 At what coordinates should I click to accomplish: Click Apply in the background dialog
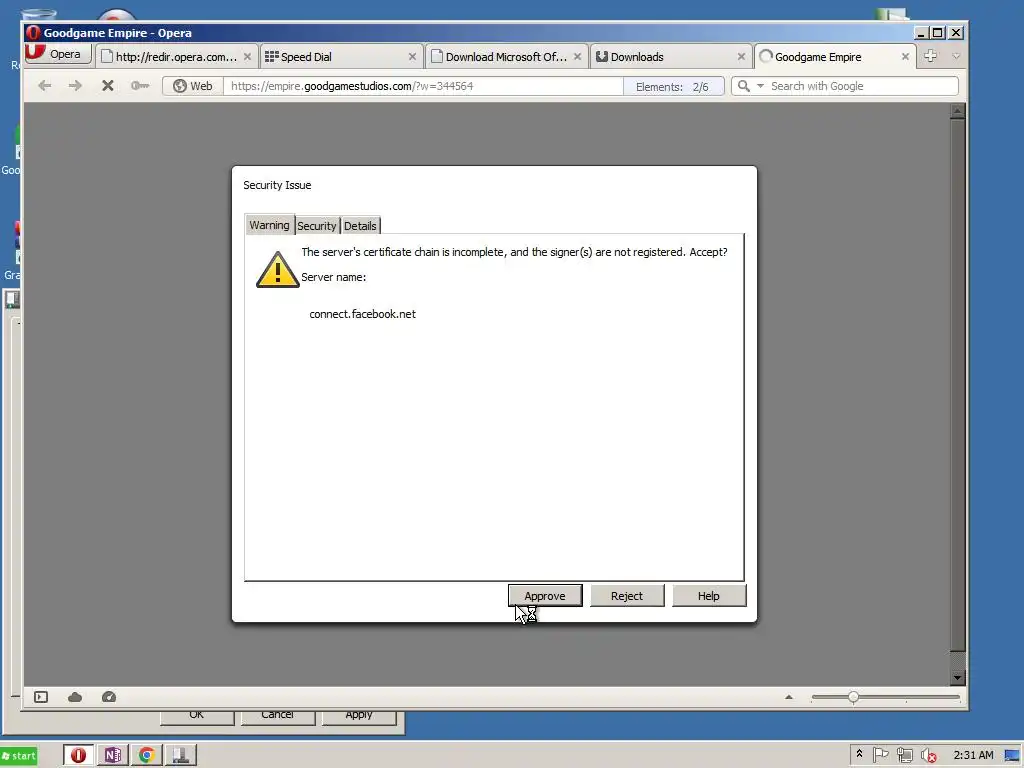[x=359, y=716]
